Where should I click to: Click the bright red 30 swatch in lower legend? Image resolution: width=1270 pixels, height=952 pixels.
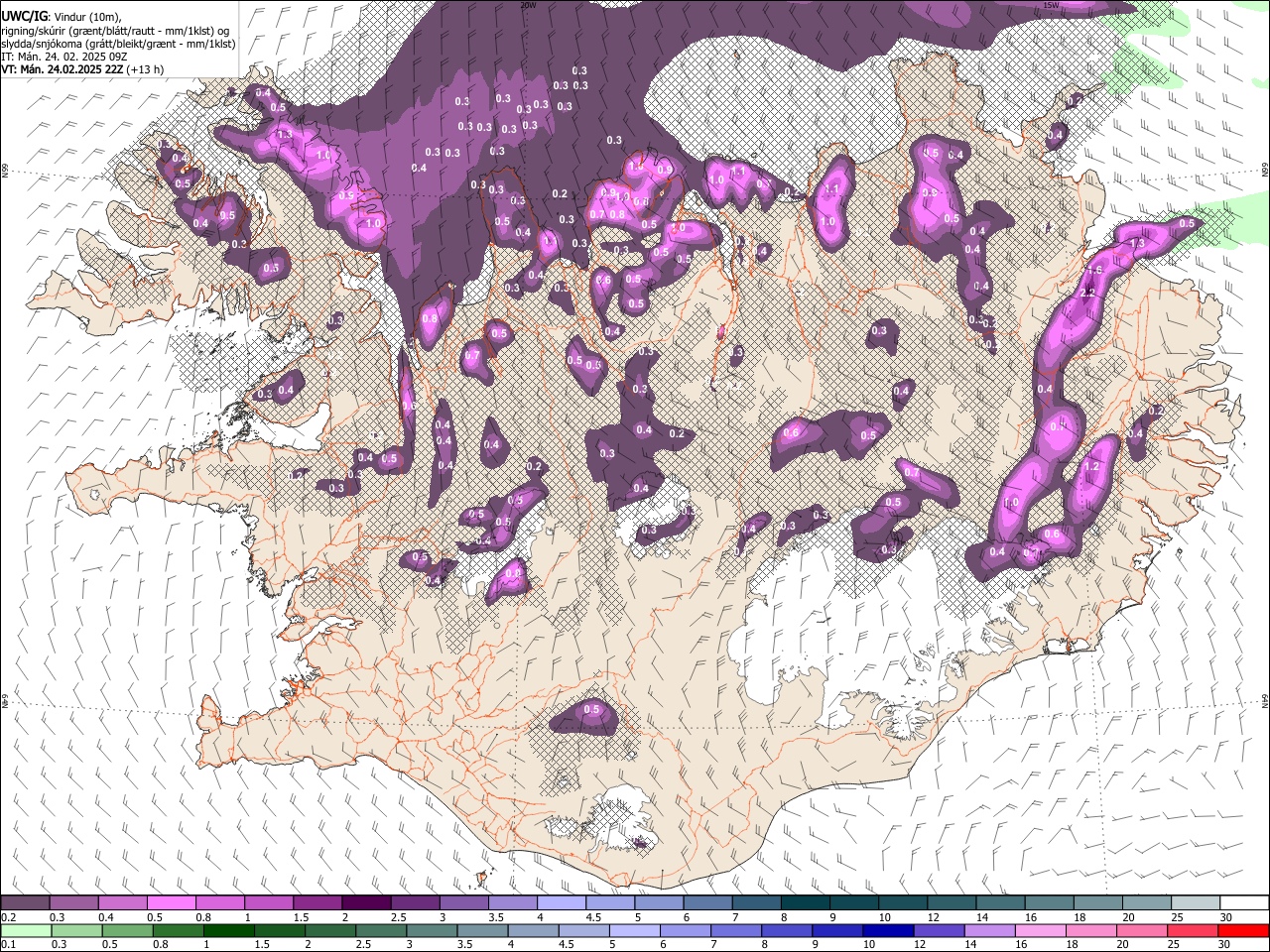(1242, 930)
